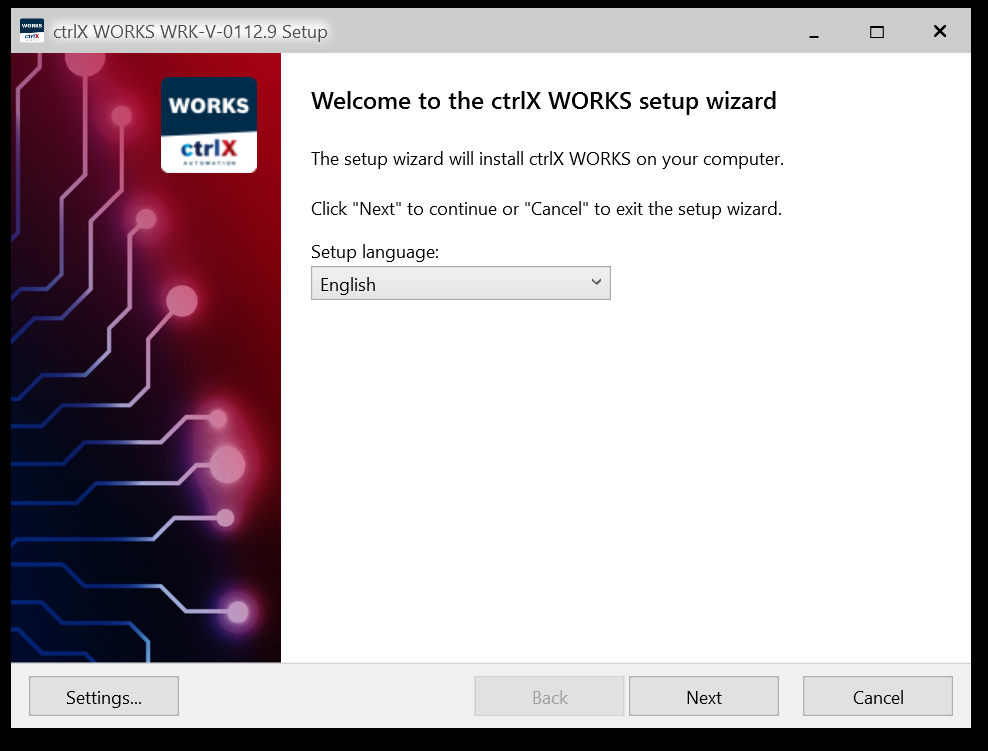Screen dimensions: 988x751
Task: Open the Setup language dropdown
Action: click(x=461, y=284)
